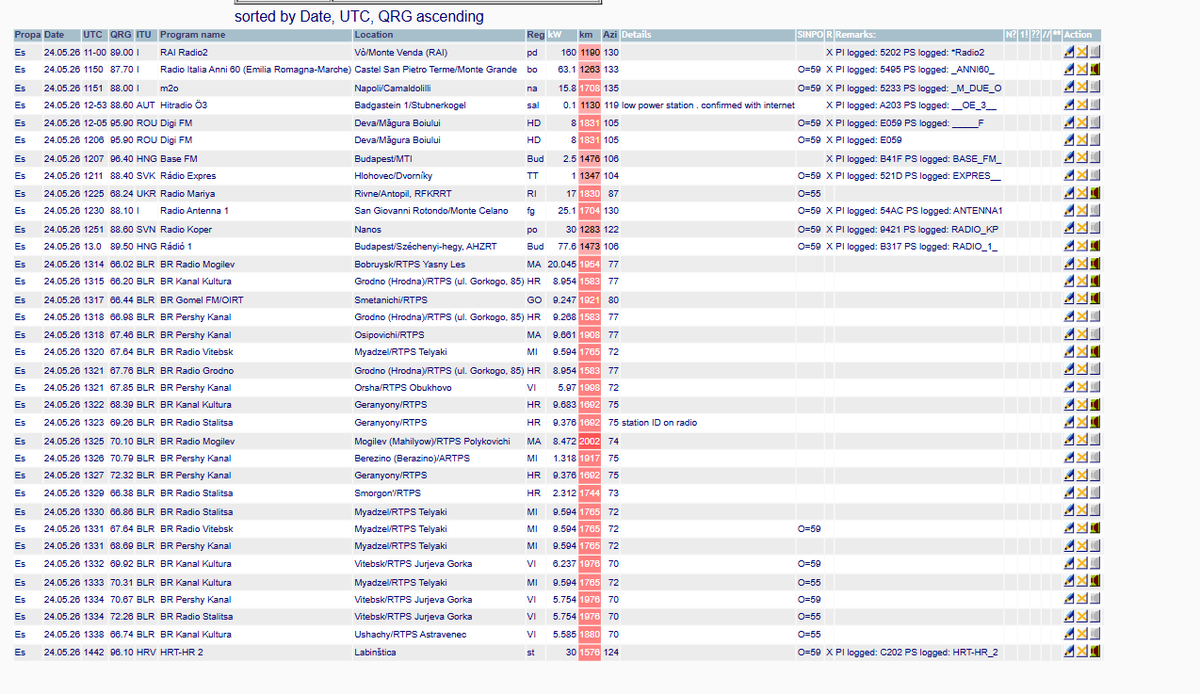The image size is (1200, 694).
Task: Edit the Base FM log entry
Action: tap(1069, 158)
